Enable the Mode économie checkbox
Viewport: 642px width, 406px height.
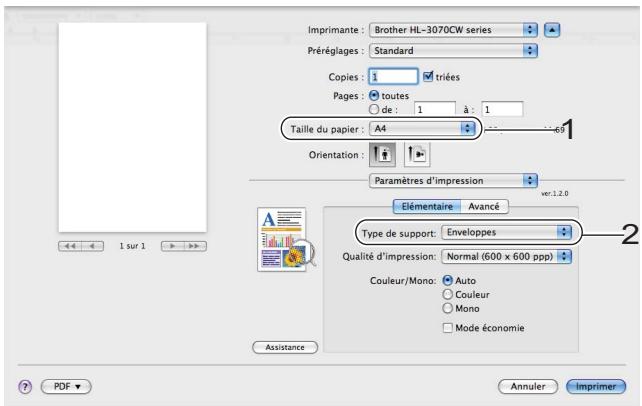click(448, 328)
